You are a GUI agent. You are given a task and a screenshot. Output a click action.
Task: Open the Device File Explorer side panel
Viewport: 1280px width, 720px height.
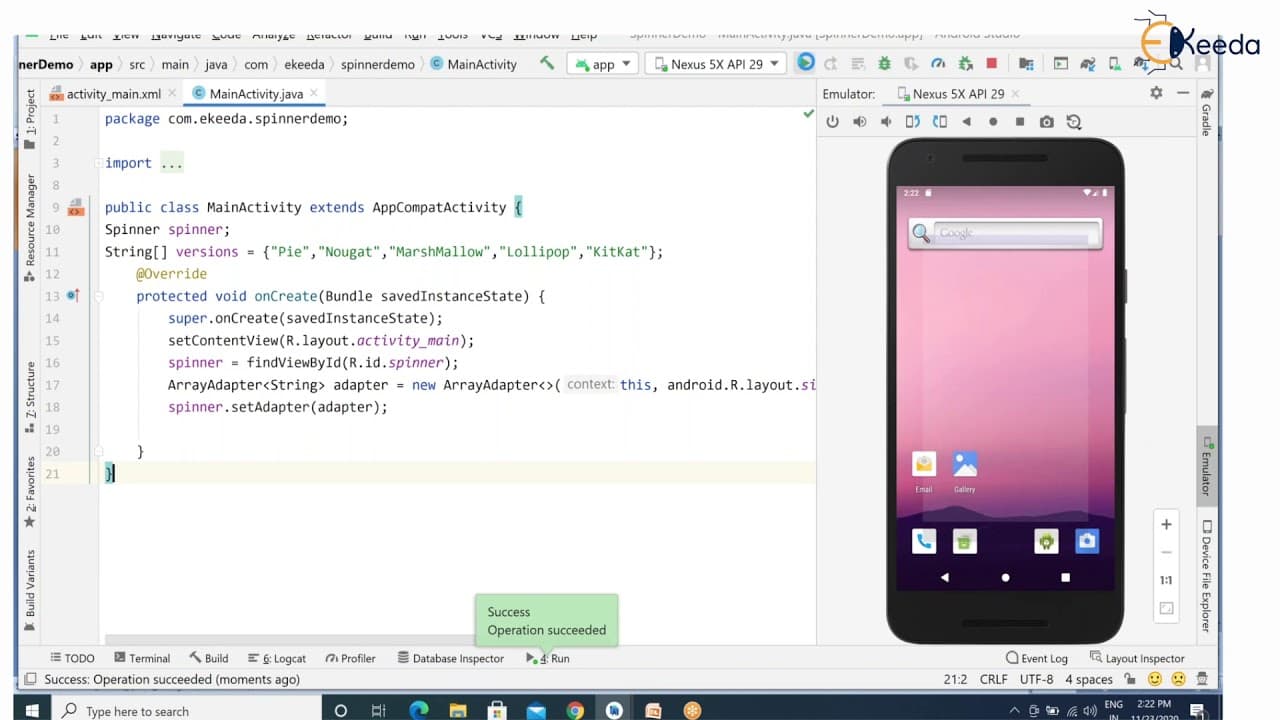coord(1207,576)
